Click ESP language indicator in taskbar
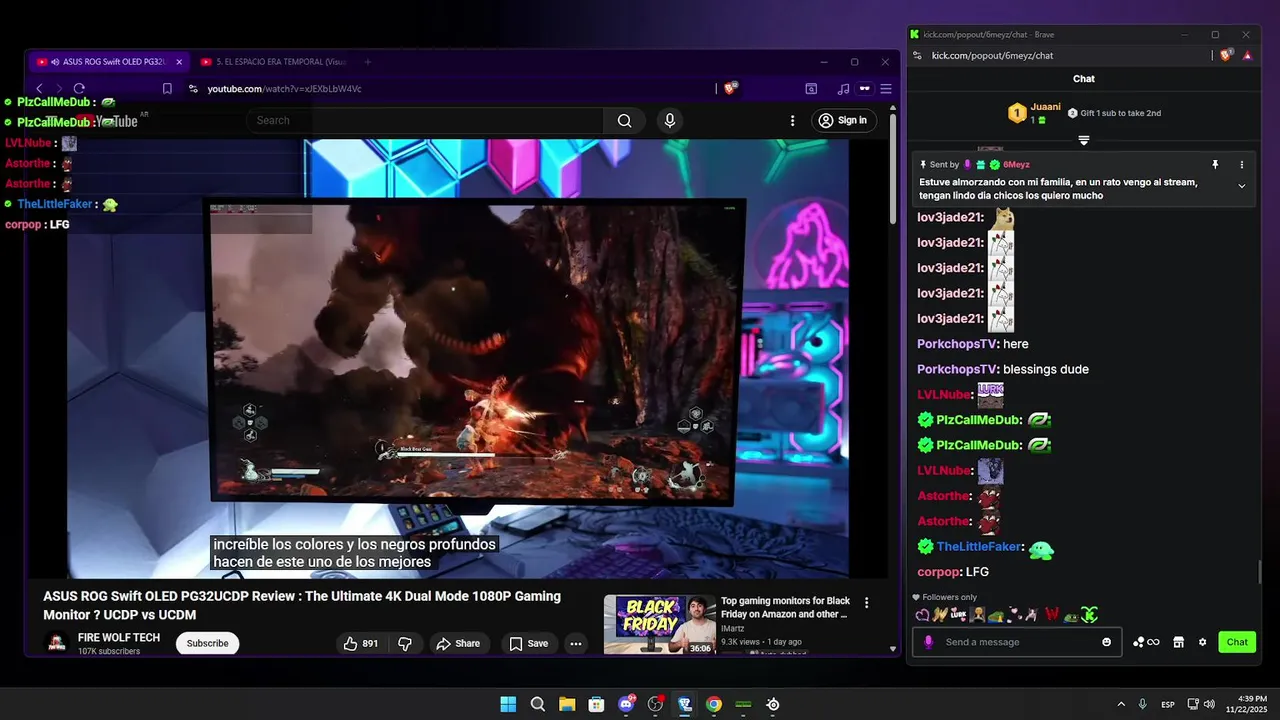This screenshot has width=1280, height=720. tap(1168, 704)
